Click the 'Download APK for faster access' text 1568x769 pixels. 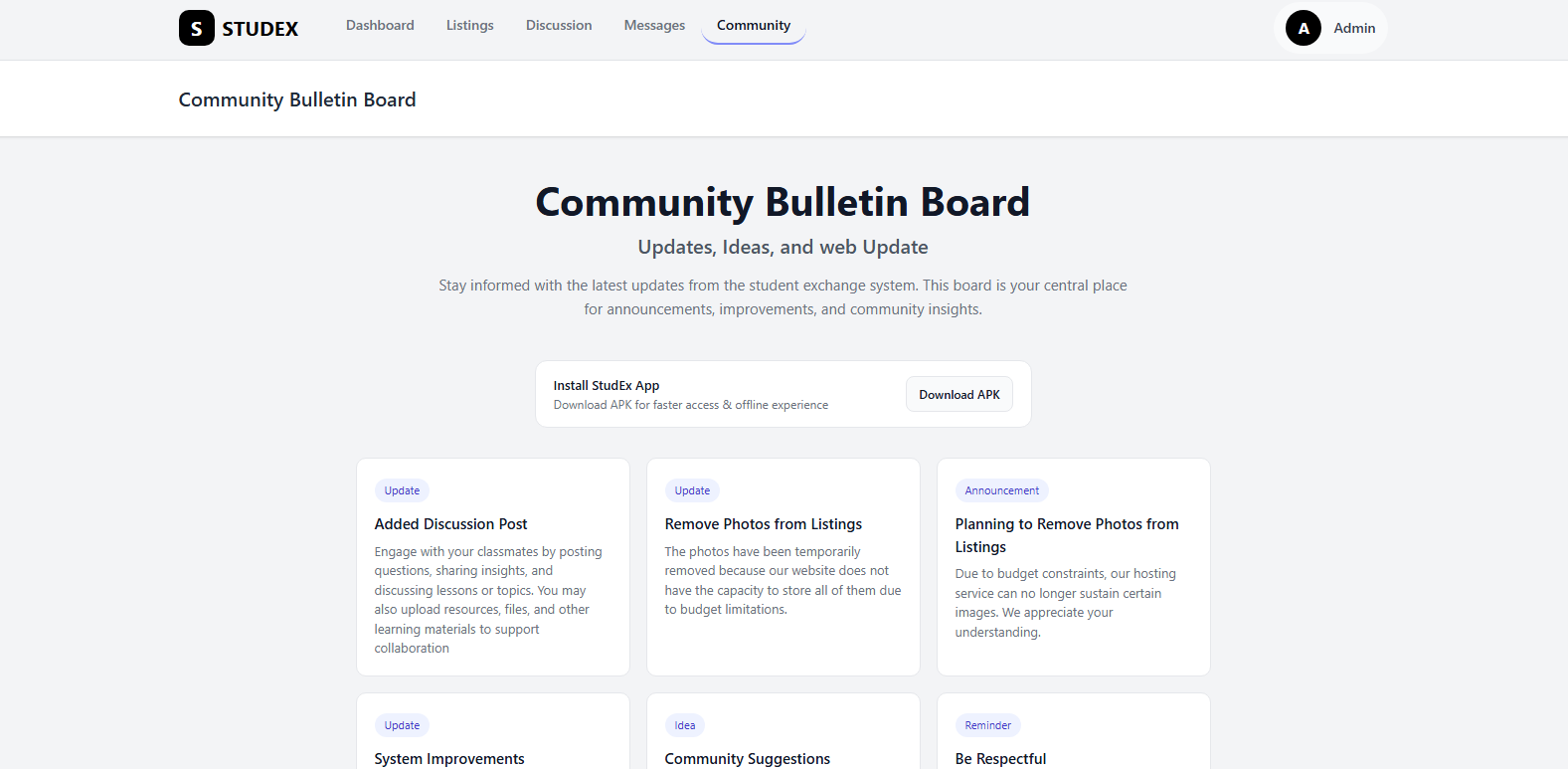tap(691, 405)
